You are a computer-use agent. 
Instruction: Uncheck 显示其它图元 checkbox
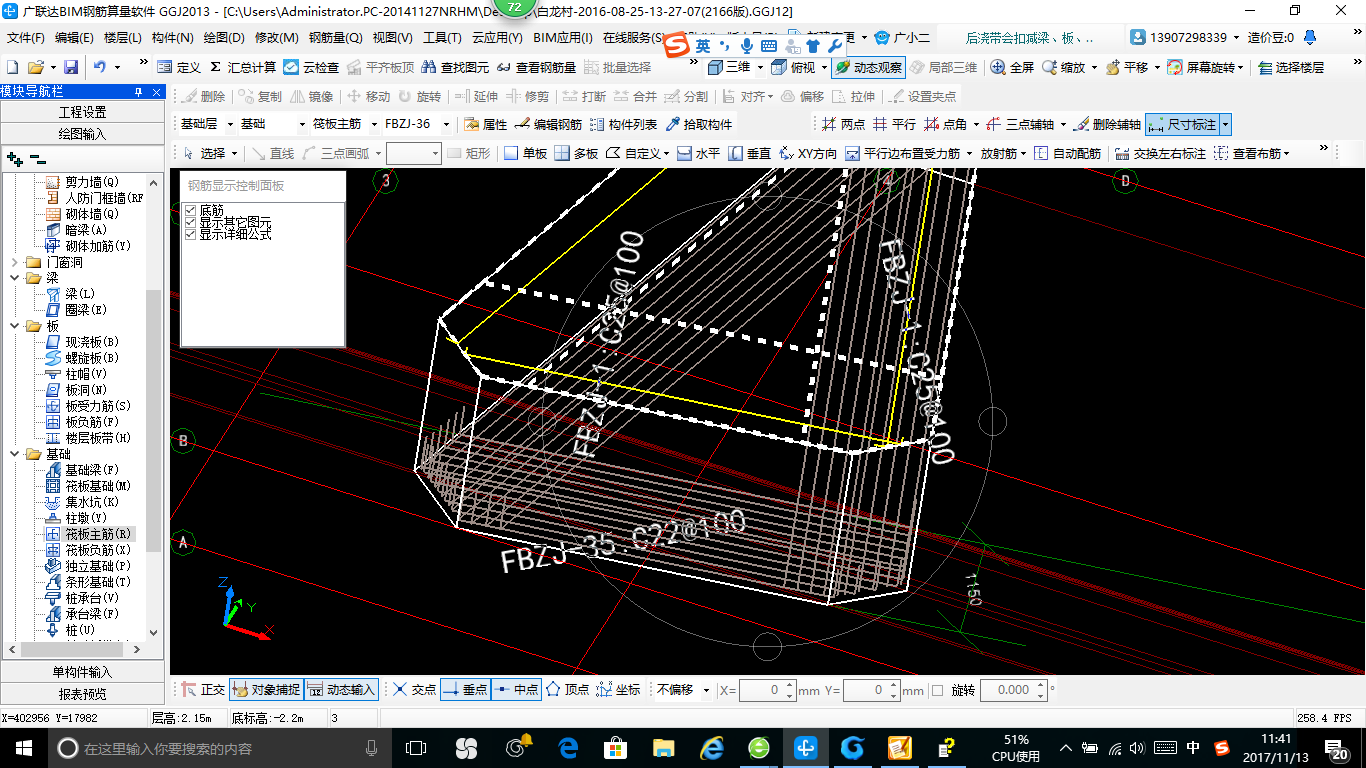coord(191,222)
